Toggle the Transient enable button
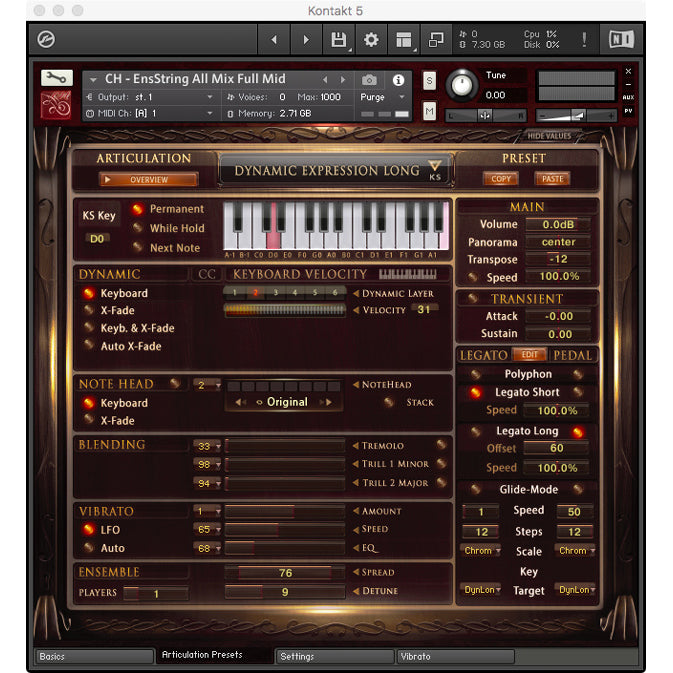 (473, 298)
